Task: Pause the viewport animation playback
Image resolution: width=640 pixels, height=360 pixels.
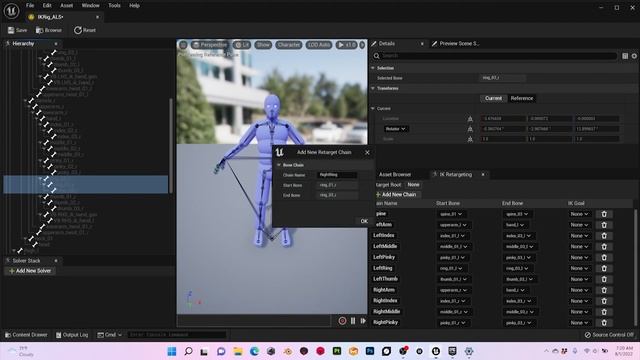Action: [x=353, y=321]
